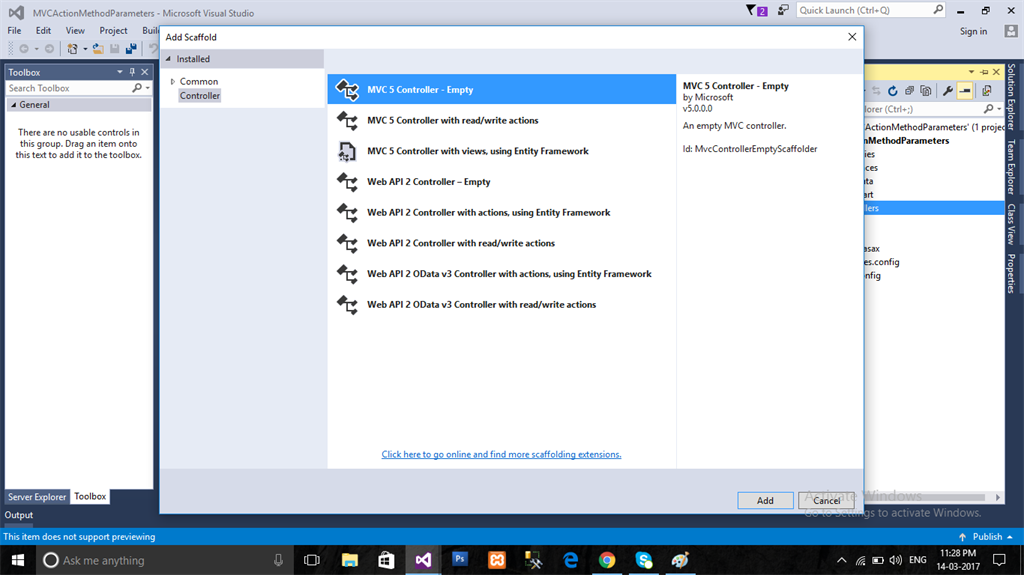Screen dimensions: 1024x575
Task: Select Web API 2 Controller with read/write actions
Action: pyautogui.click(x=501, y=243)
